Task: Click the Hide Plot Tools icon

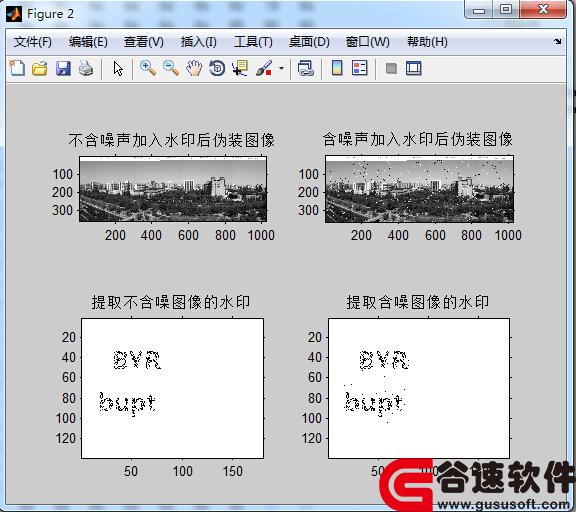Action: coord(391,68)
